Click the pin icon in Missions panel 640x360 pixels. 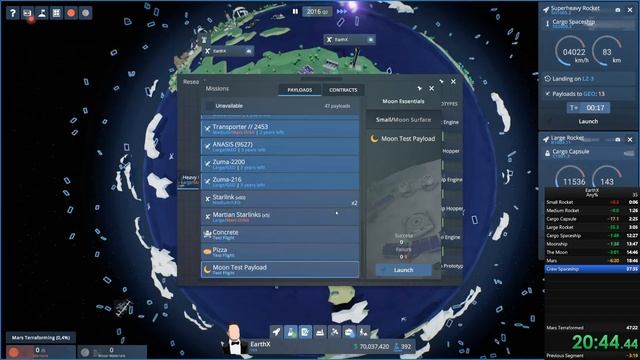[x=420, y=88]
